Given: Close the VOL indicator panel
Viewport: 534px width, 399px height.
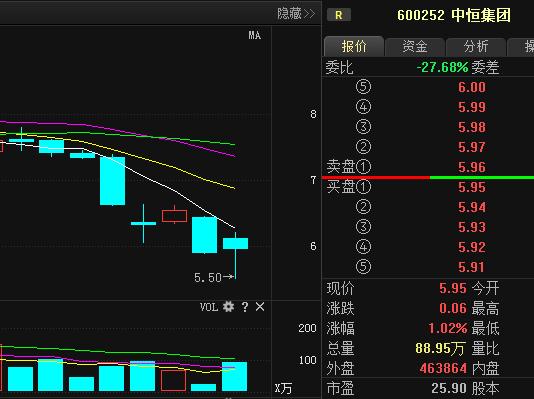Looking at the screenshot, I should click(x=260, y=307).
